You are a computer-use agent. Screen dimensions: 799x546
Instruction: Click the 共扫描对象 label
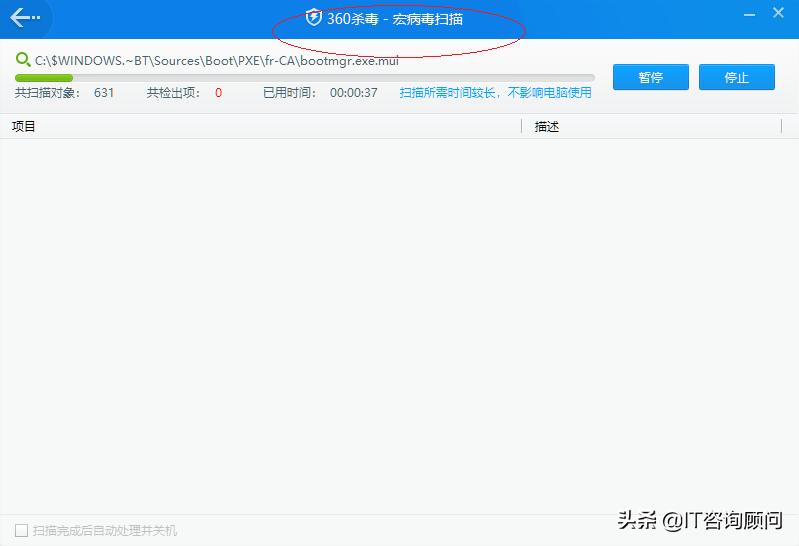pos(47,93)
